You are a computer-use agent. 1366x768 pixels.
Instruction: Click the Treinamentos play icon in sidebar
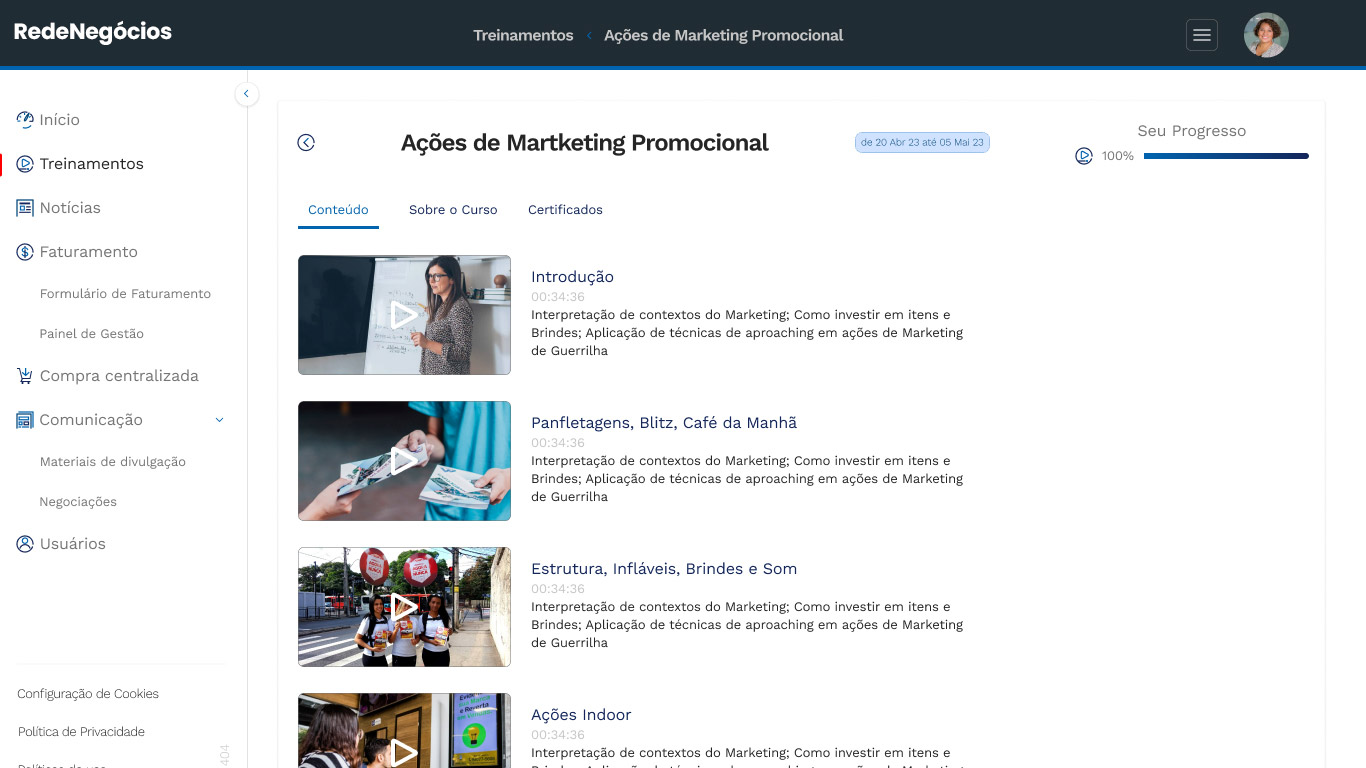point(25,164)
